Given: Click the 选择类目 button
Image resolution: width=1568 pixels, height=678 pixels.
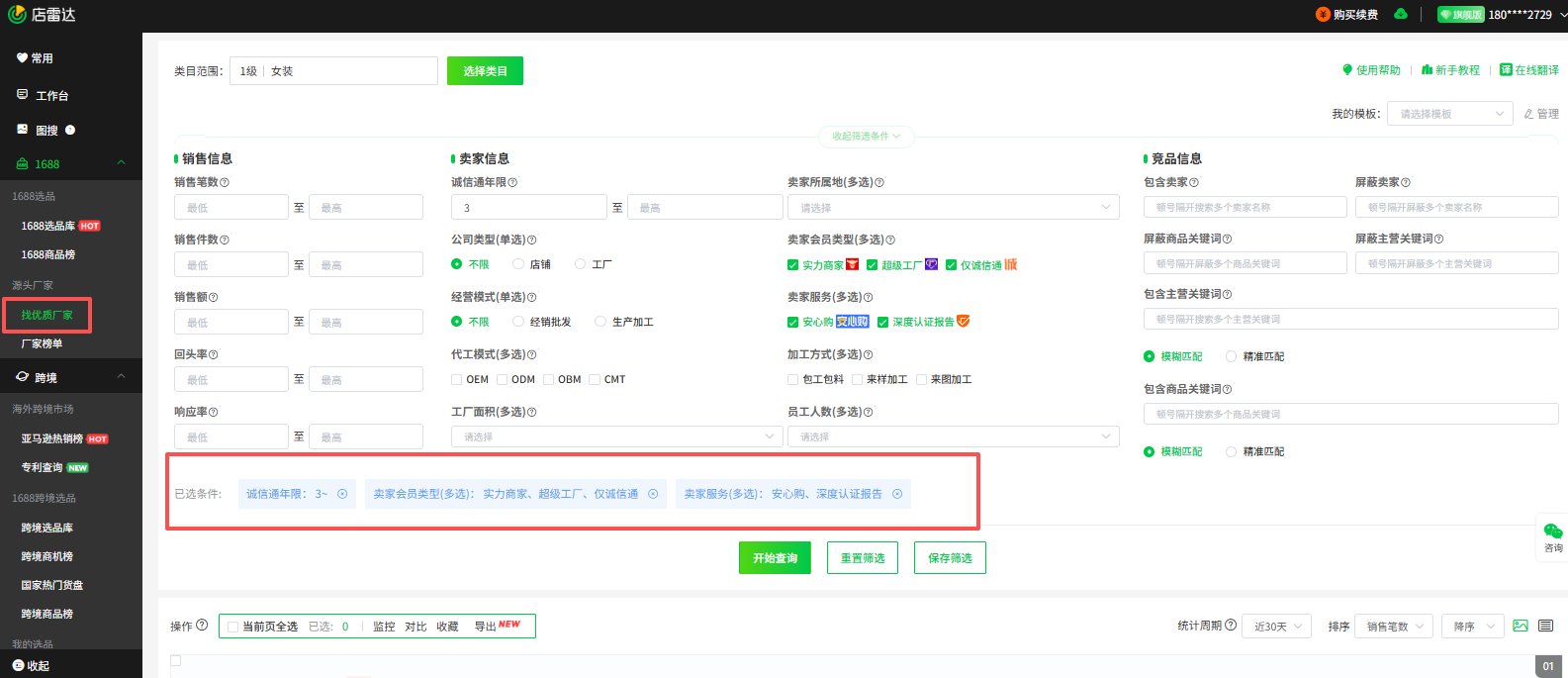Looking at the screenshot, I should pos(485,71).
